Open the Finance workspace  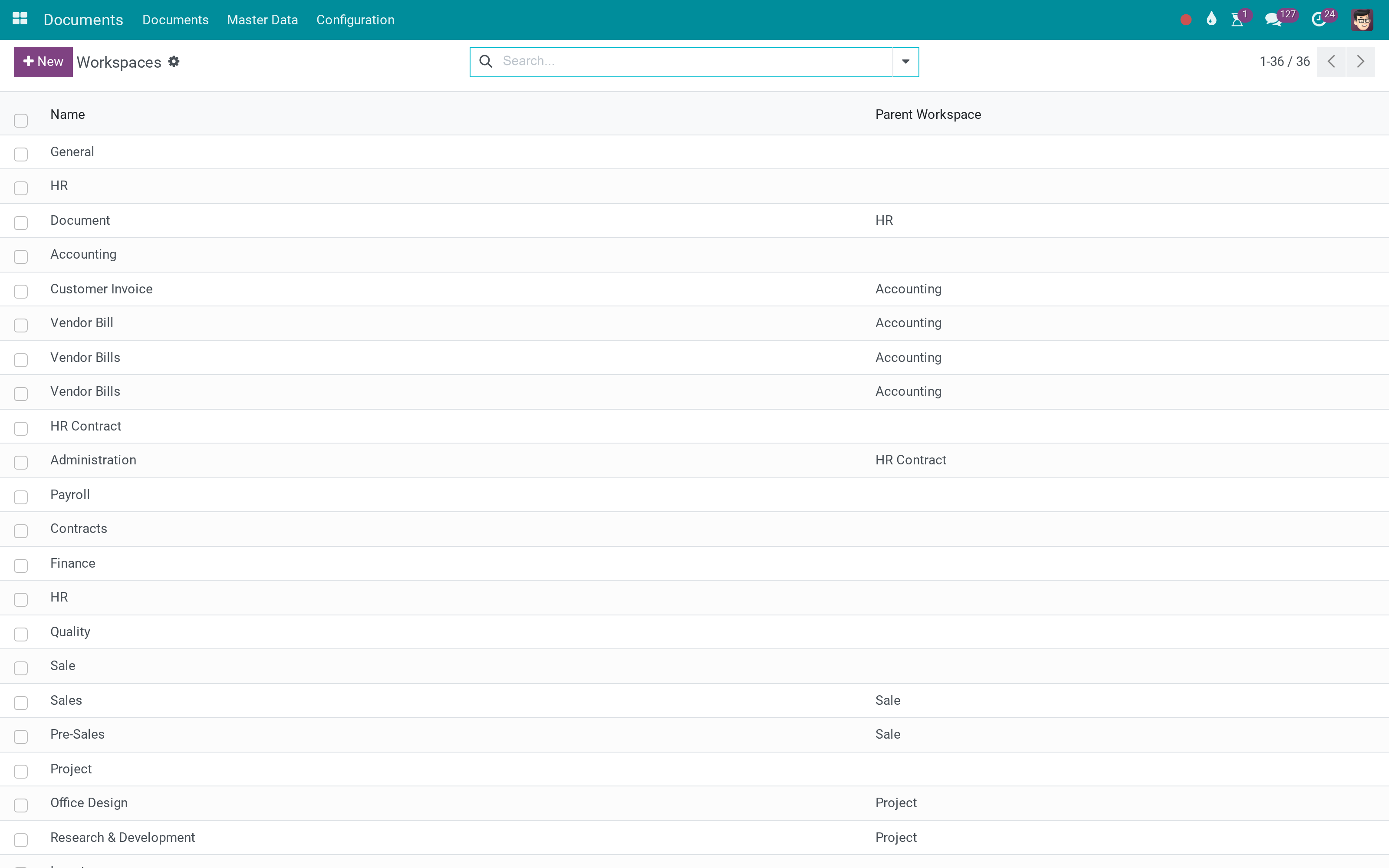point(73,563)
